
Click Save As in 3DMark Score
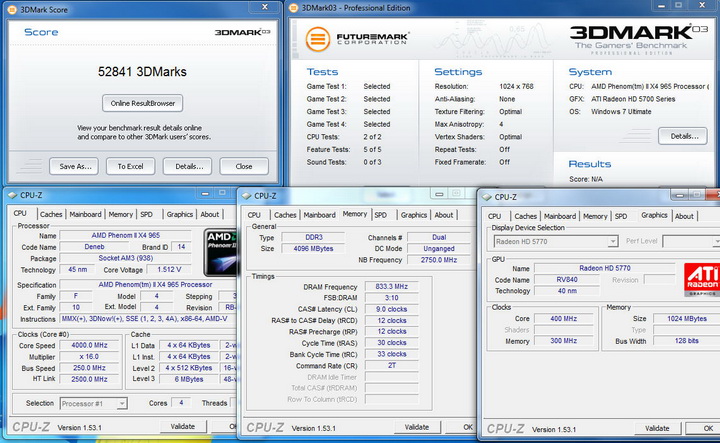(75, 166)
